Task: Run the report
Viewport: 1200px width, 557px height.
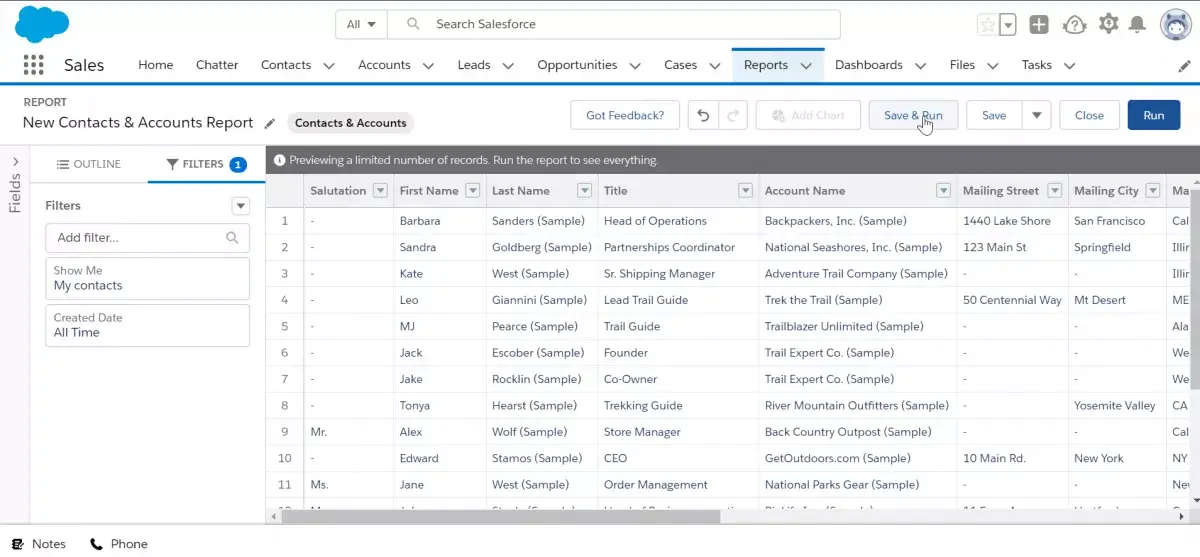Action: point(1154,115)
